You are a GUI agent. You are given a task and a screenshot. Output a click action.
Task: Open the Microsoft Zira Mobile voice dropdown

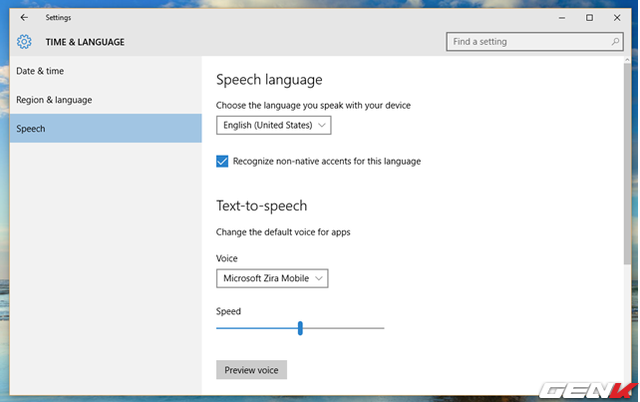272,278
